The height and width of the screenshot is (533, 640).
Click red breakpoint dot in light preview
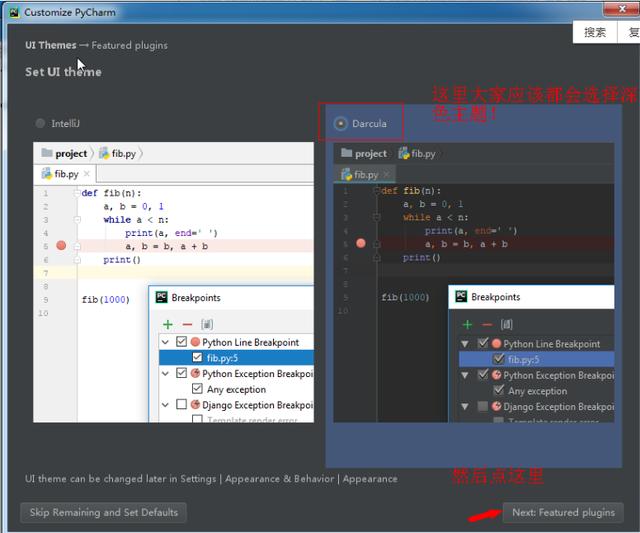coord(61,245)
